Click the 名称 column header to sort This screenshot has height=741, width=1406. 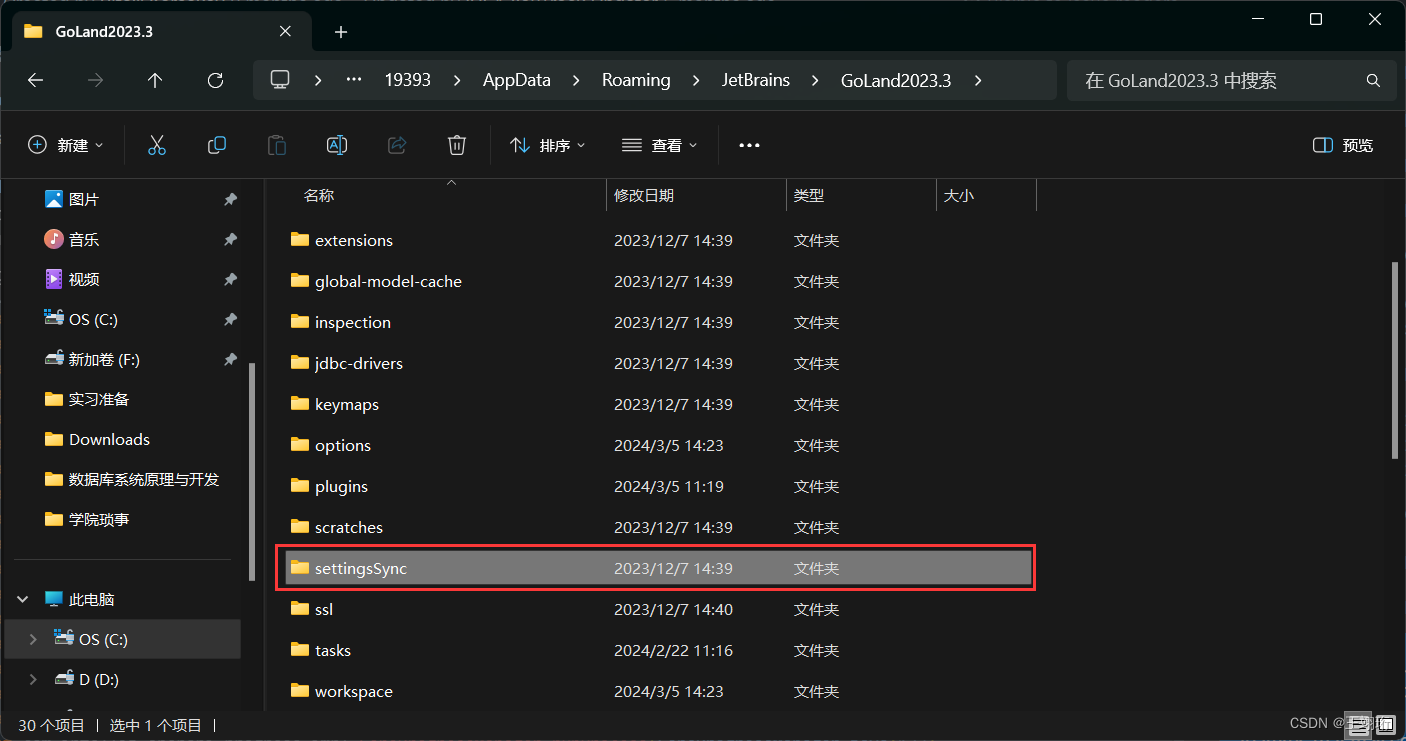point(318,195)
